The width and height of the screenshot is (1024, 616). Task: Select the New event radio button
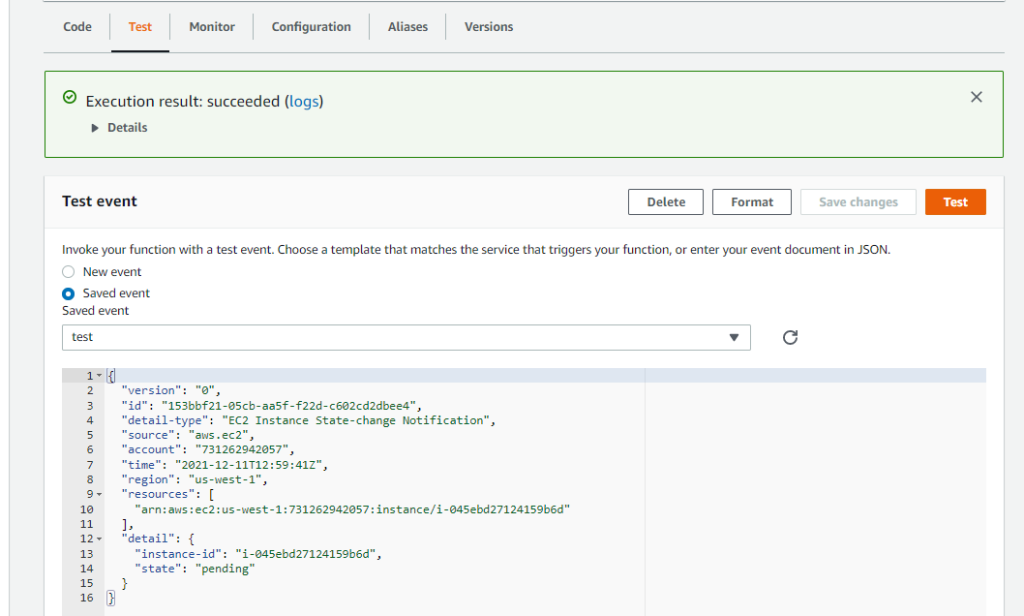point(68,272)
